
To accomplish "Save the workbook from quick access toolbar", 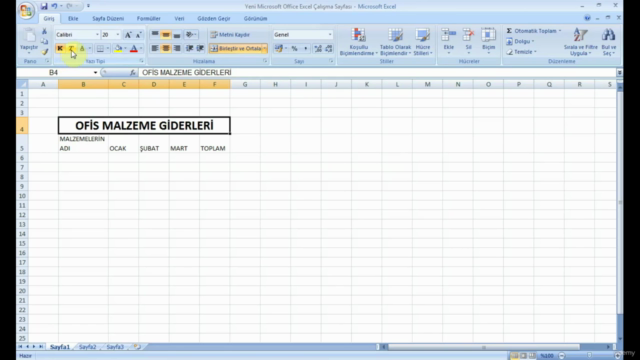I will pos(44,6).
